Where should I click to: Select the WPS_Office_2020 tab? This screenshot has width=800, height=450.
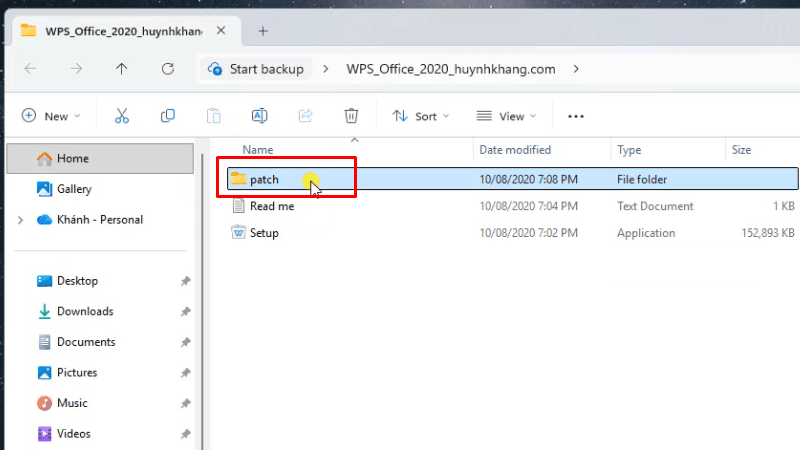click(x=110, y=30)
